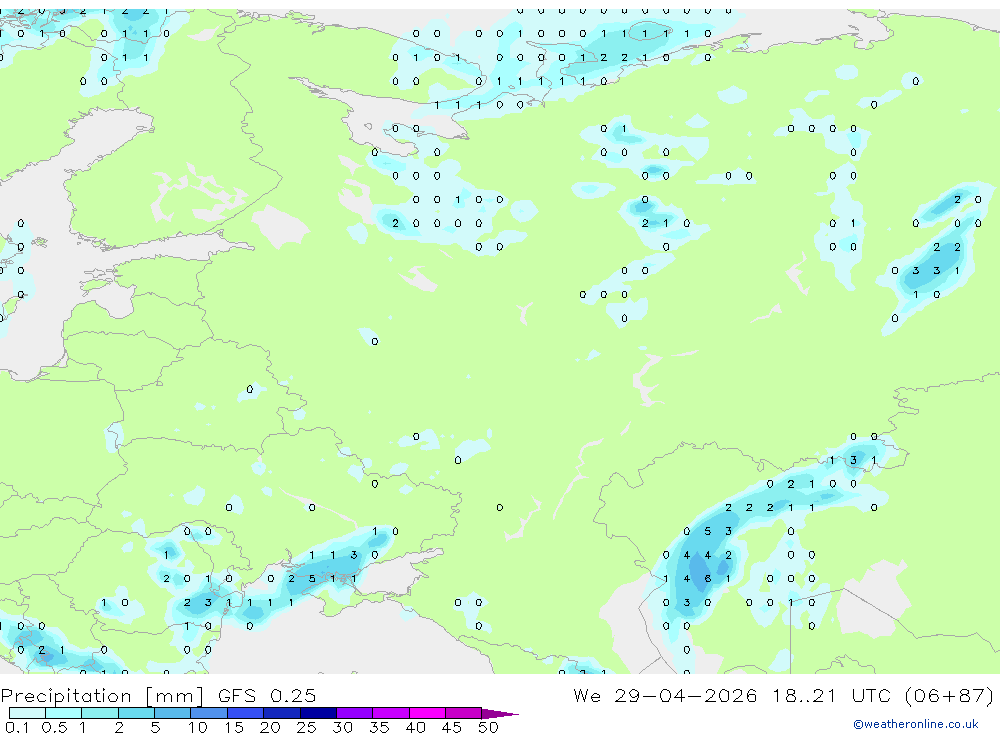Select the 5–10 mm legend color box
The image size is (1000, 733).
pyautogui.click(x=172, y=713)
